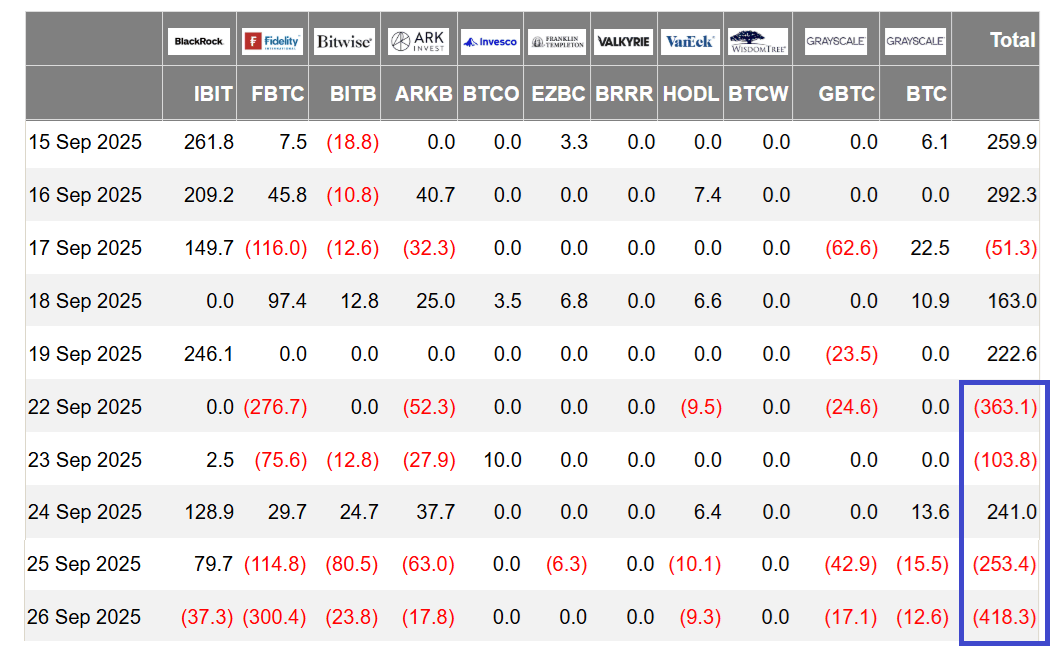1056x655 pixels.
Task: Select the 22 Sep 2025 date row
Action: tap(85, 407)
